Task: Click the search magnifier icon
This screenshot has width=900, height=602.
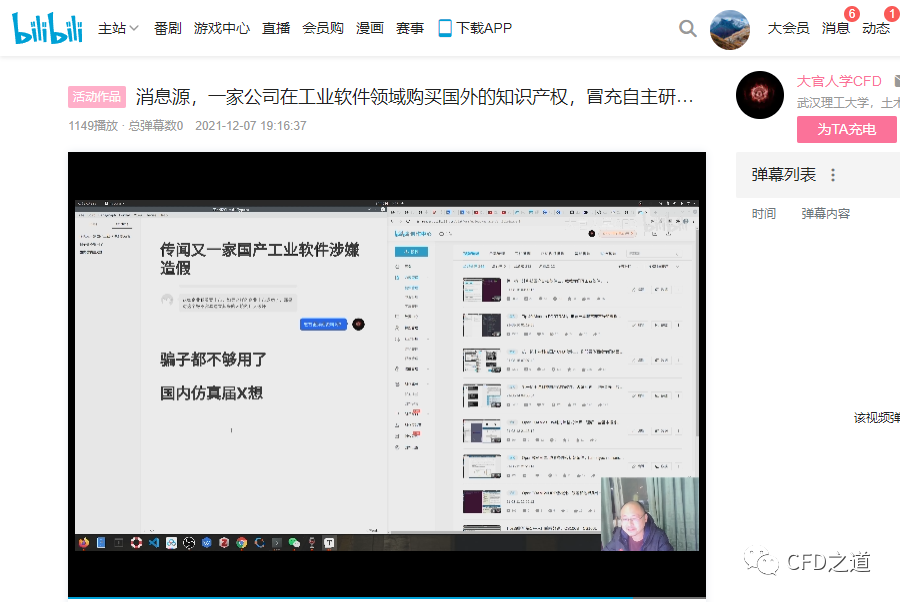Action: tap(688, 28)
